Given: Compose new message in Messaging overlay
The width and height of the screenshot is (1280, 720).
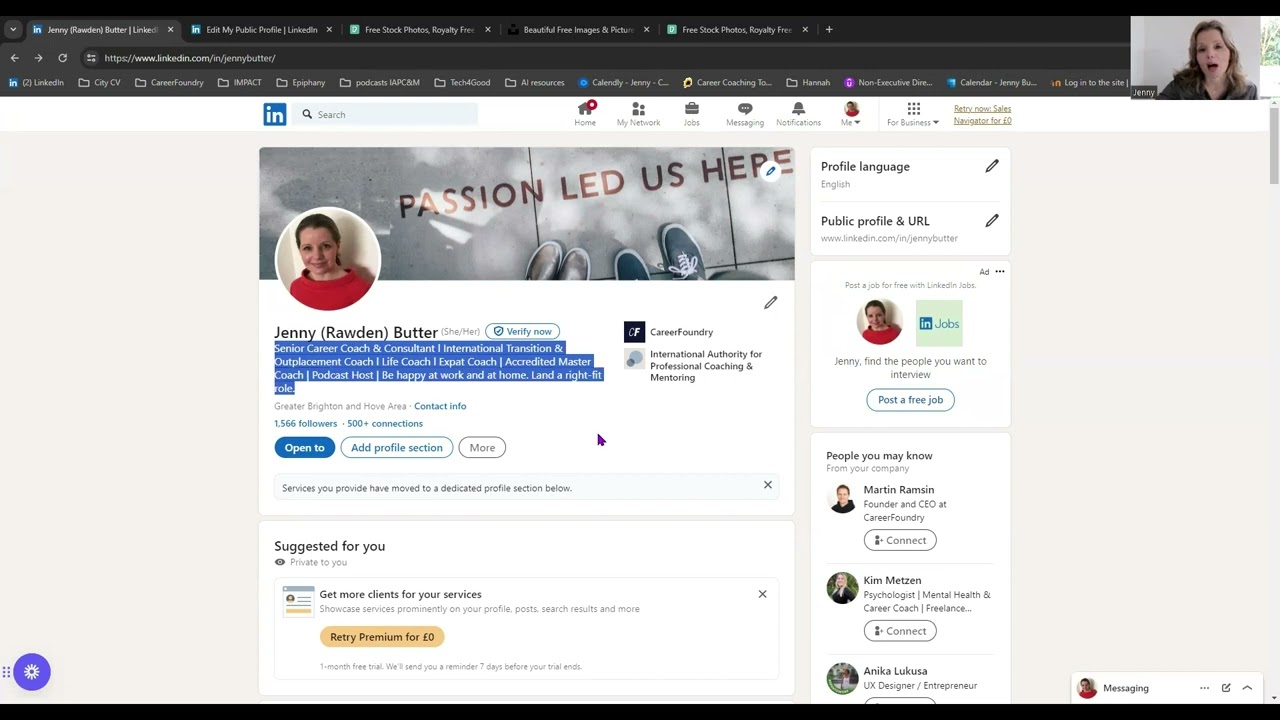Looking at the screenshot, I should [1226, 688].
